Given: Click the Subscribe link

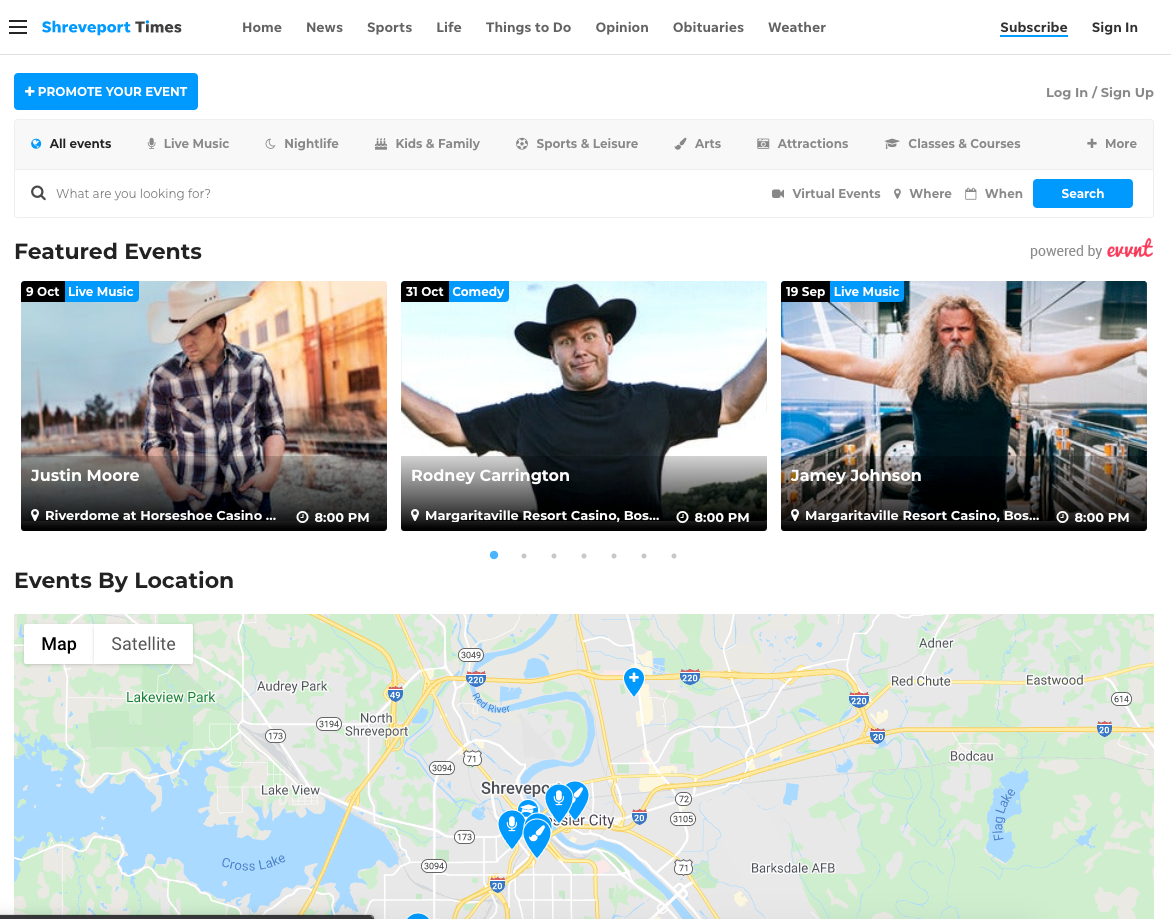Looking at the screenshot, I should [1034, 28].
